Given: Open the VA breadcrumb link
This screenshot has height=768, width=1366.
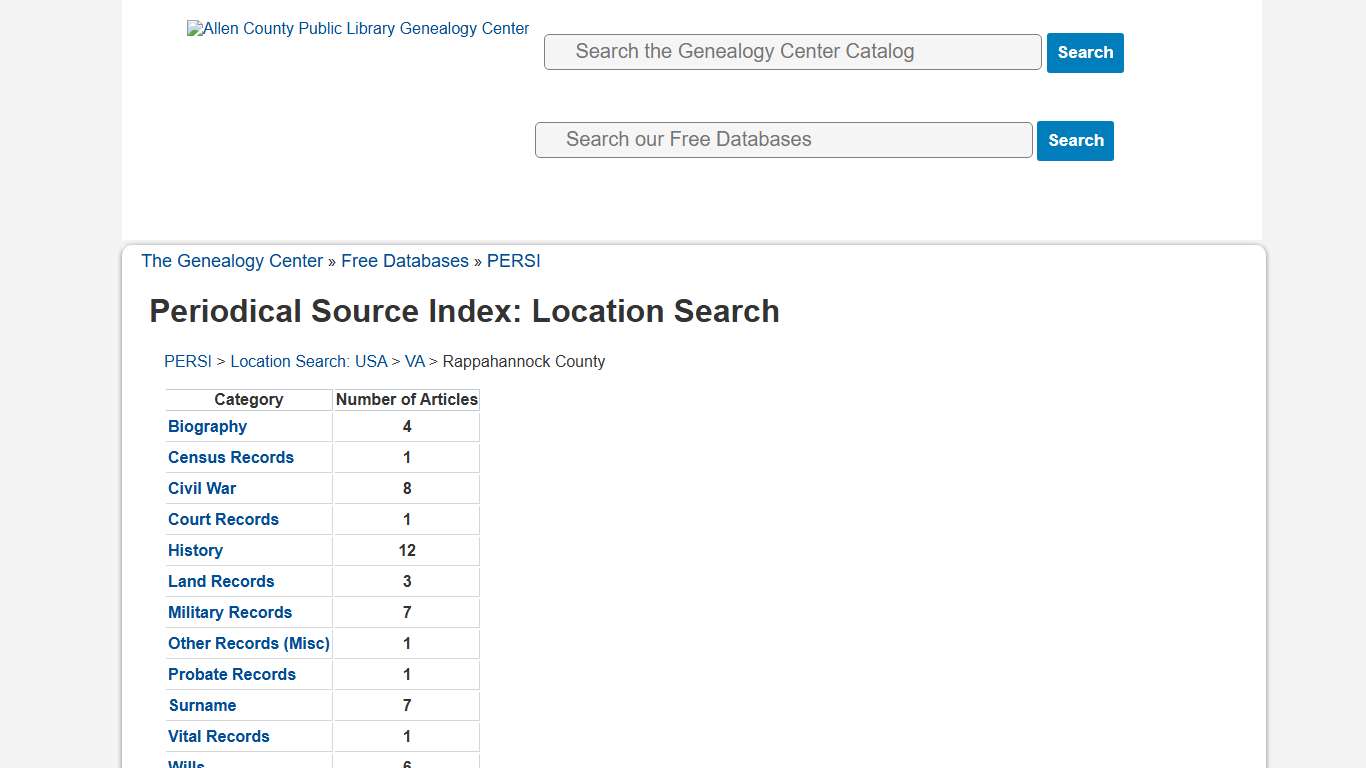Looking at the screenshot, I should [415, 361].
